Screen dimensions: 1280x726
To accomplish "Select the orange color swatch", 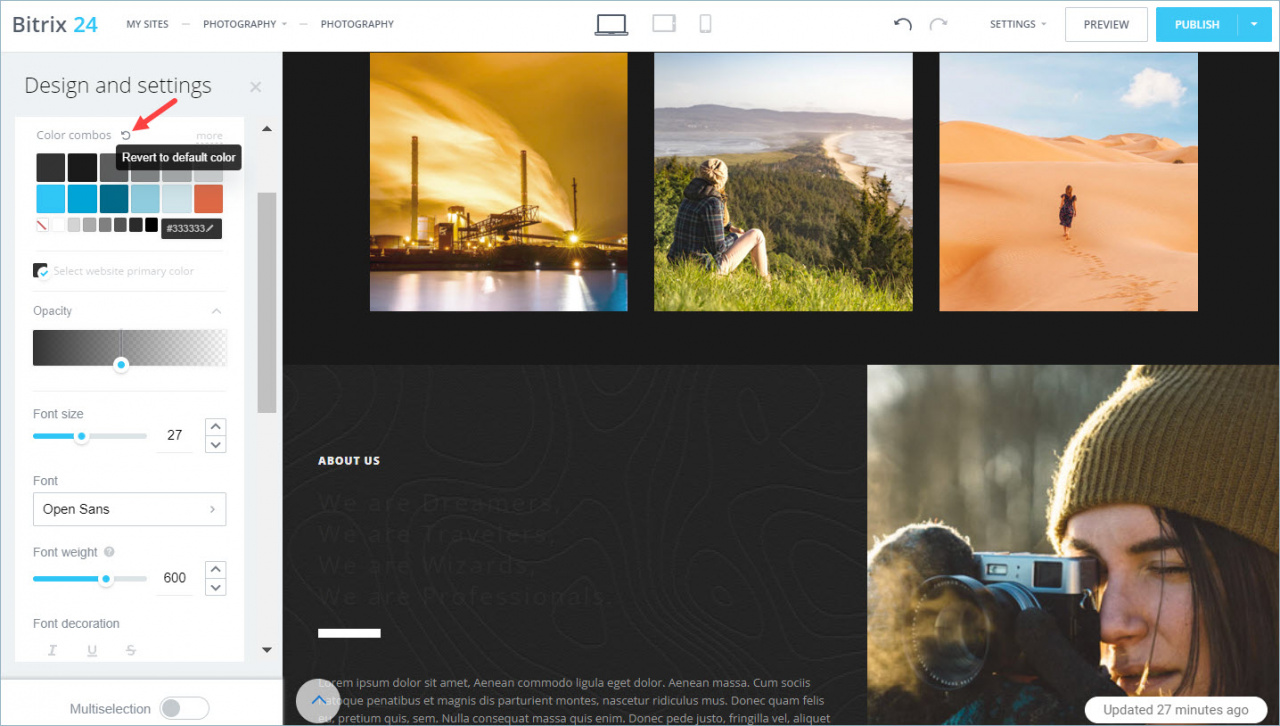I will pyautogui.click(x=208, y=199).
